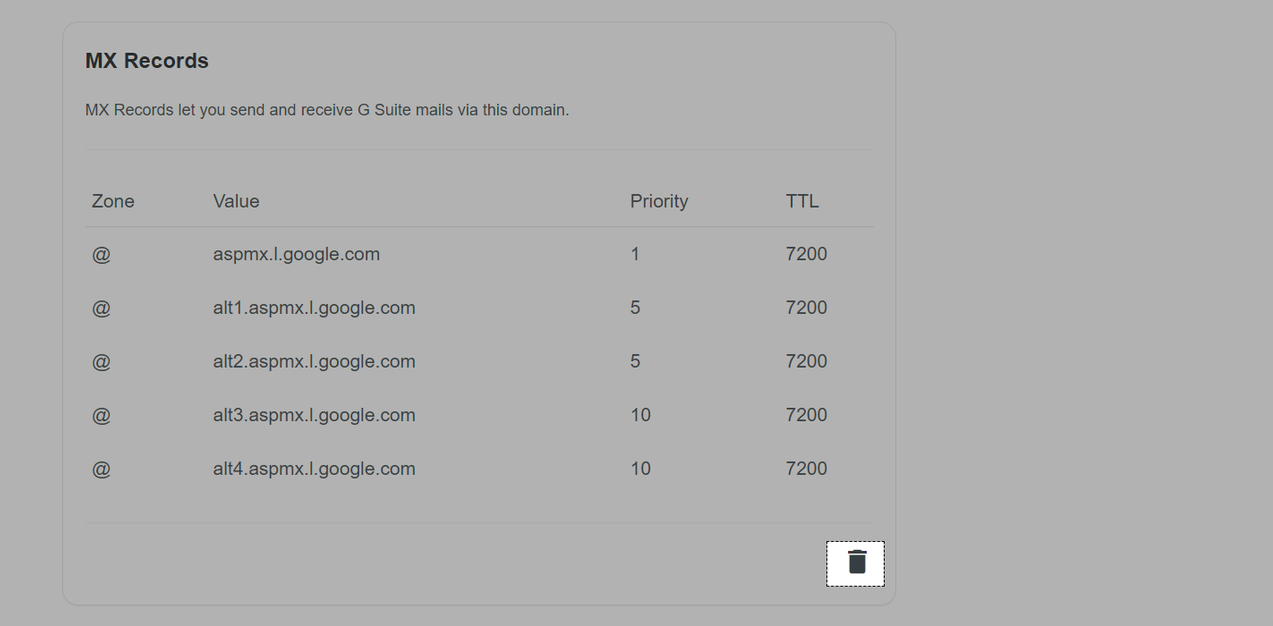1273x626 pixels.
Task: Select the alt3.aspmx.l.google.com record value
Action: point(314,415)
